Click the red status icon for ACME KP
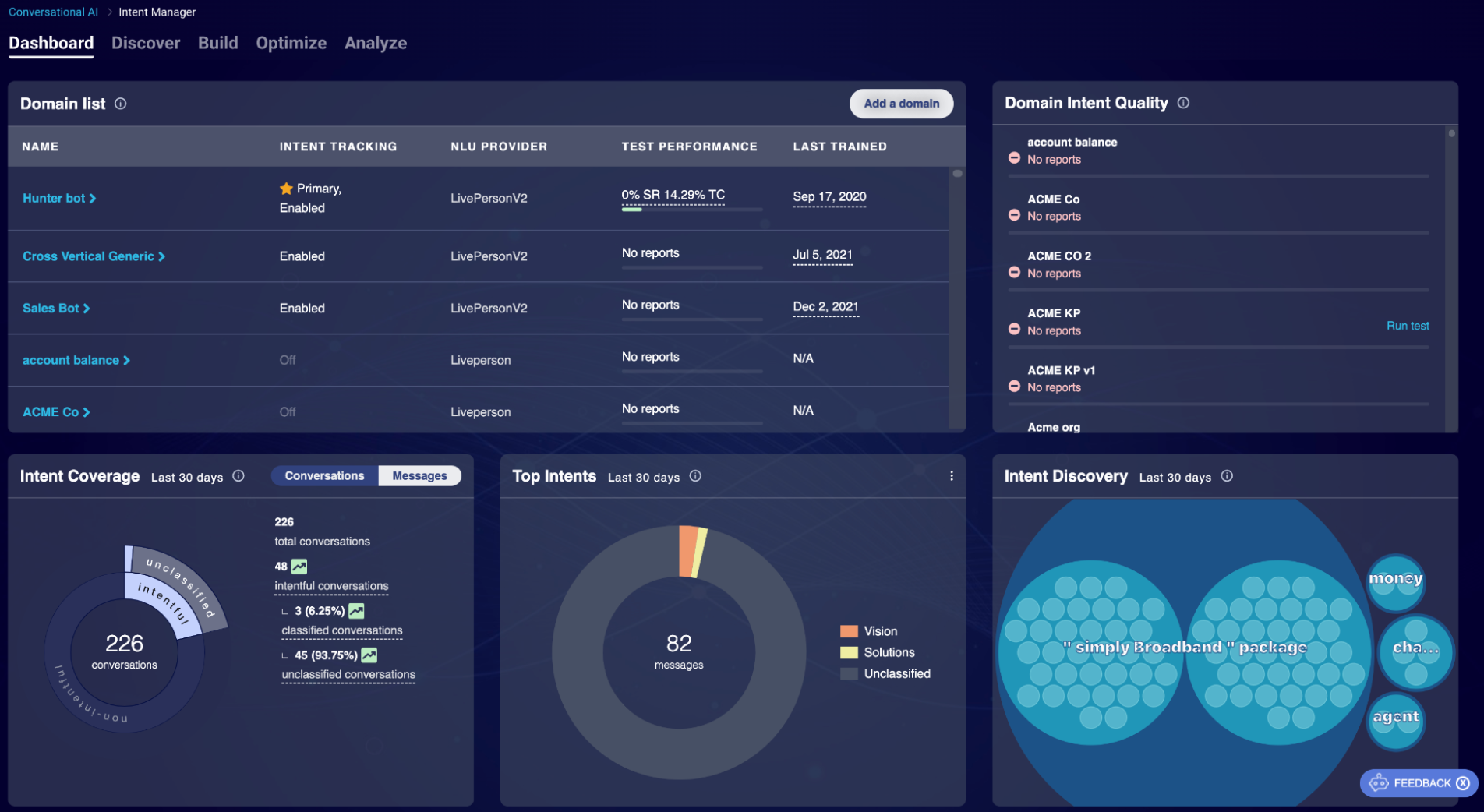This screenshot has height=812, width=1484. click(x=1014, y=329)
